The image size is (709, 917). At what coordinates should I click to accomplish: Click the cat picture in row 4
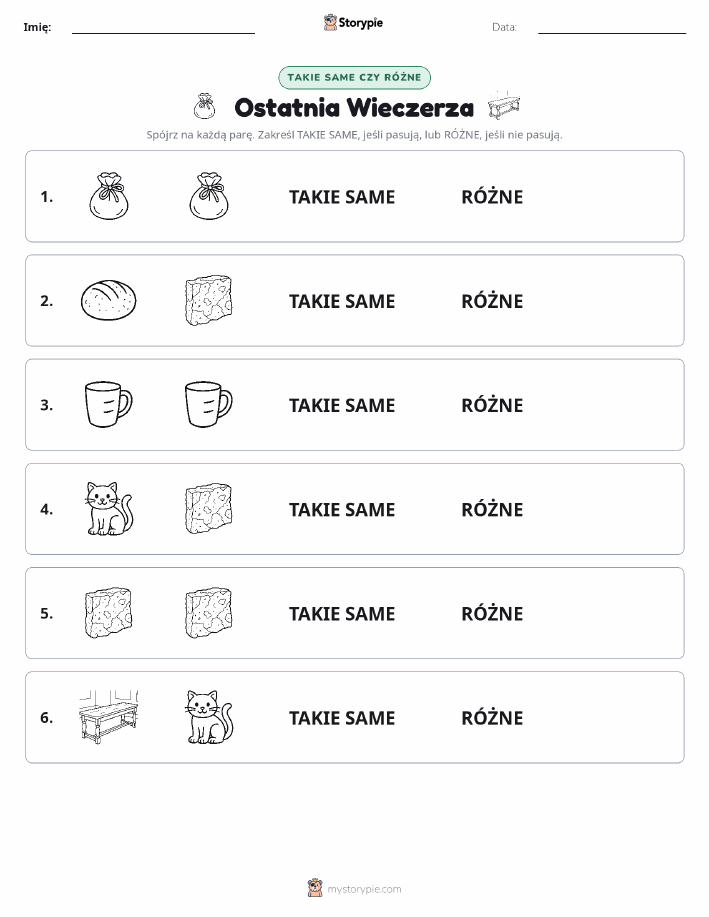point(109,508)
